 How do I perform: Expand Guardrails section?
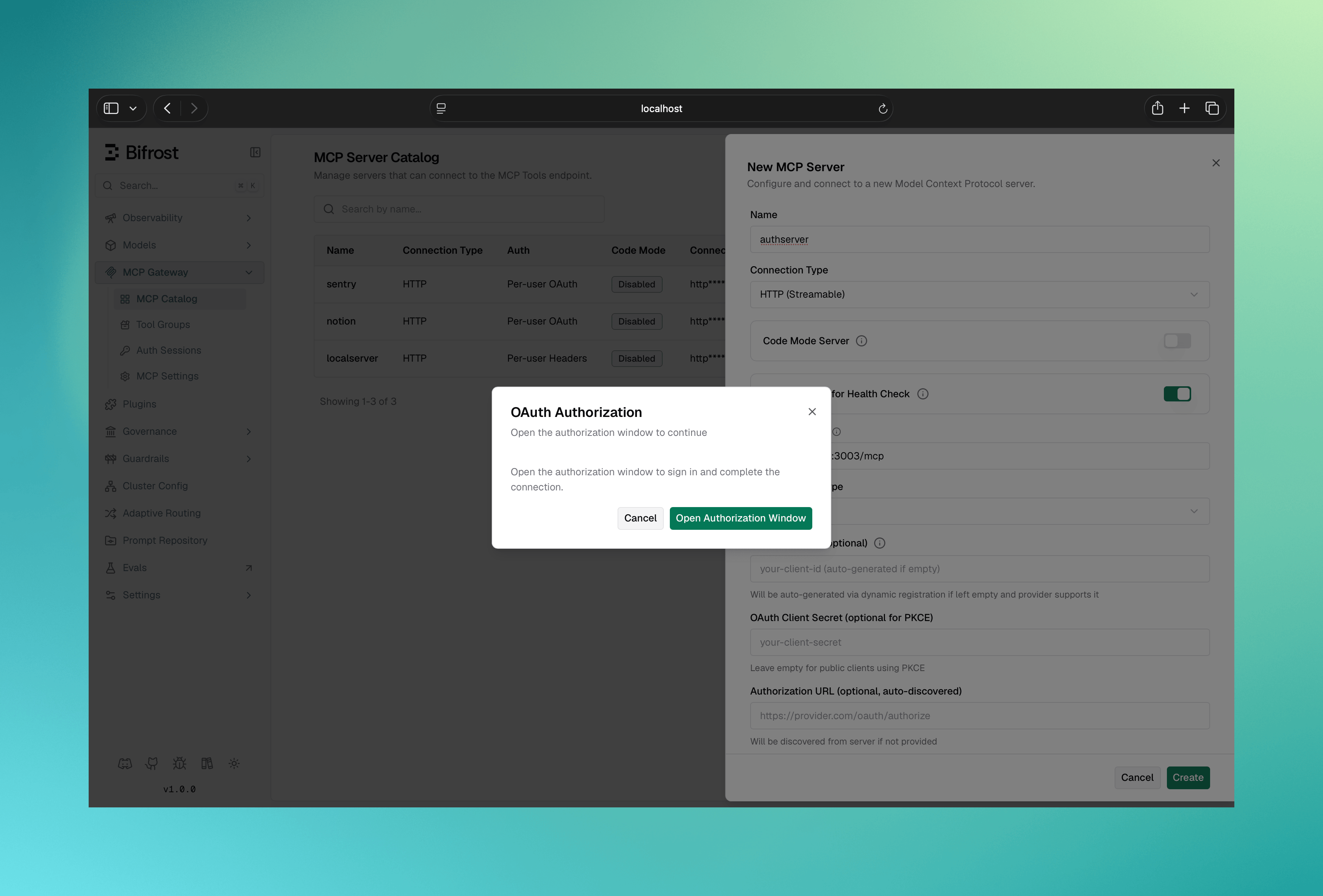(x=179, y=459)
